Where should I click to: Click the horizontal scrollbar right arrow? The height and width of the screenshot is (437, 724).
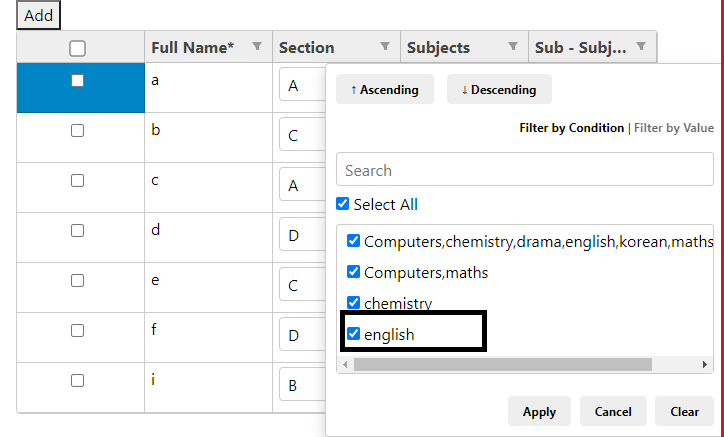click(x=705, y=364)
